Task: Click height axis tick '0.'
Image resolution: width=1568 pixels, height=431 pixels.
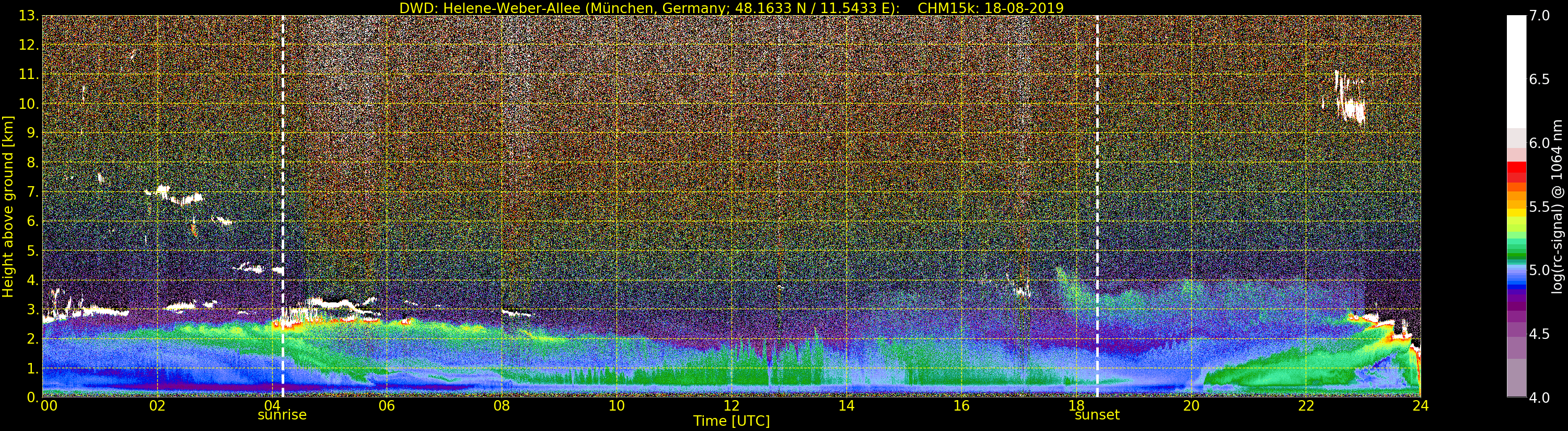Action: pos(32,397)
